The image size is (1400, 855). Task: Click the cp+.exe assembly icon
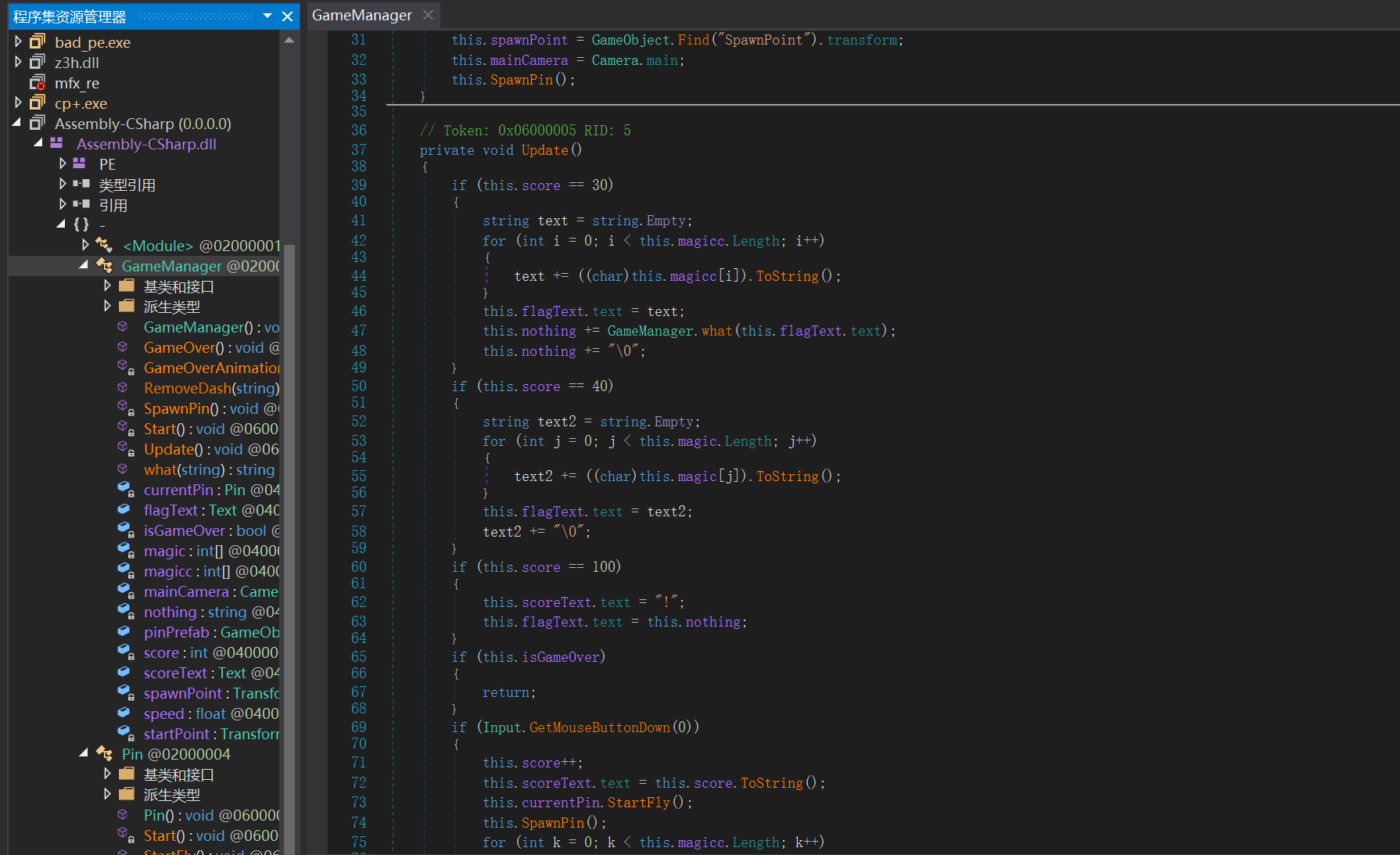pos(38,102)
